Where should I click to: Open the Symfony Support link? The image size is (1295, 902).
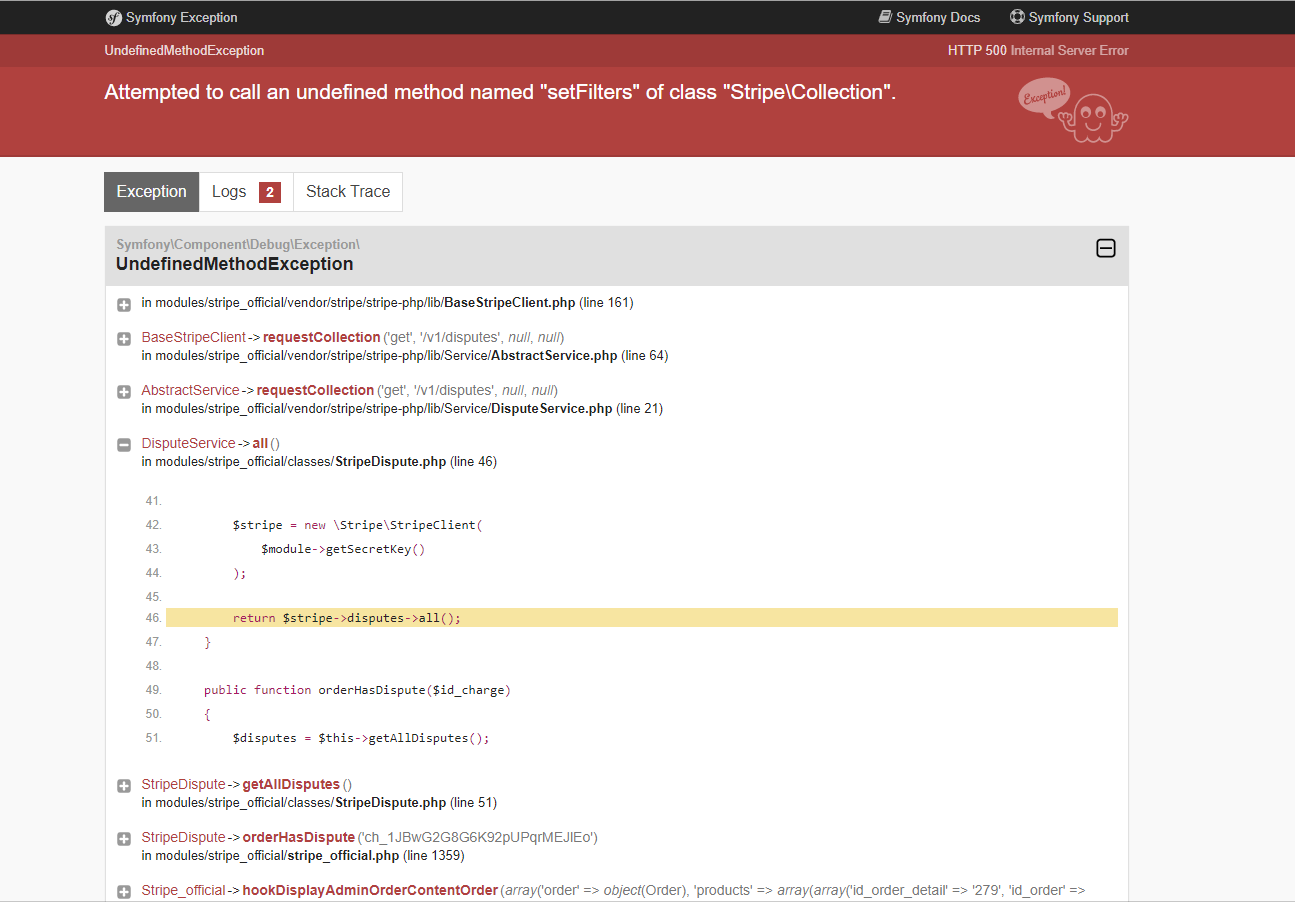1069,17
